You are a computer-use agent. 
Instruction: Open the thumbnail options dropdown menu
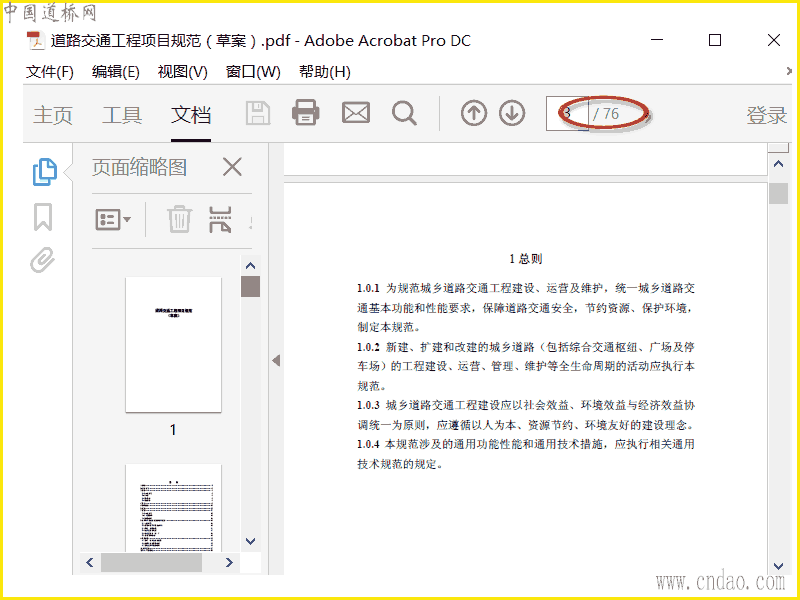[113, 220]
